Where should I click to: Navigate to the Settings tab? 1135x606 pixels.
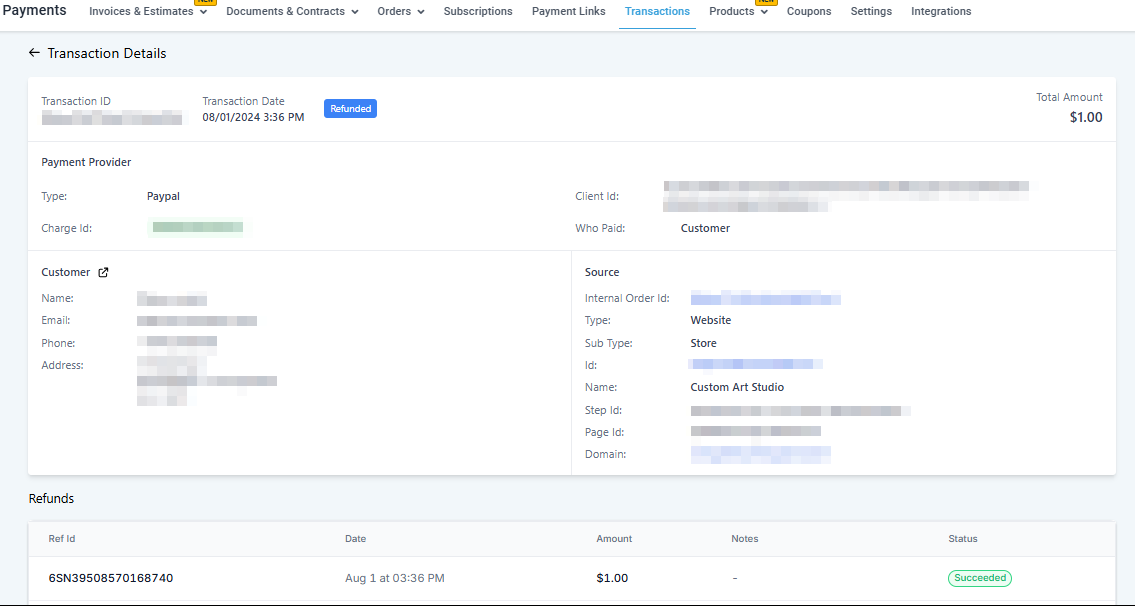coord(871,12)
